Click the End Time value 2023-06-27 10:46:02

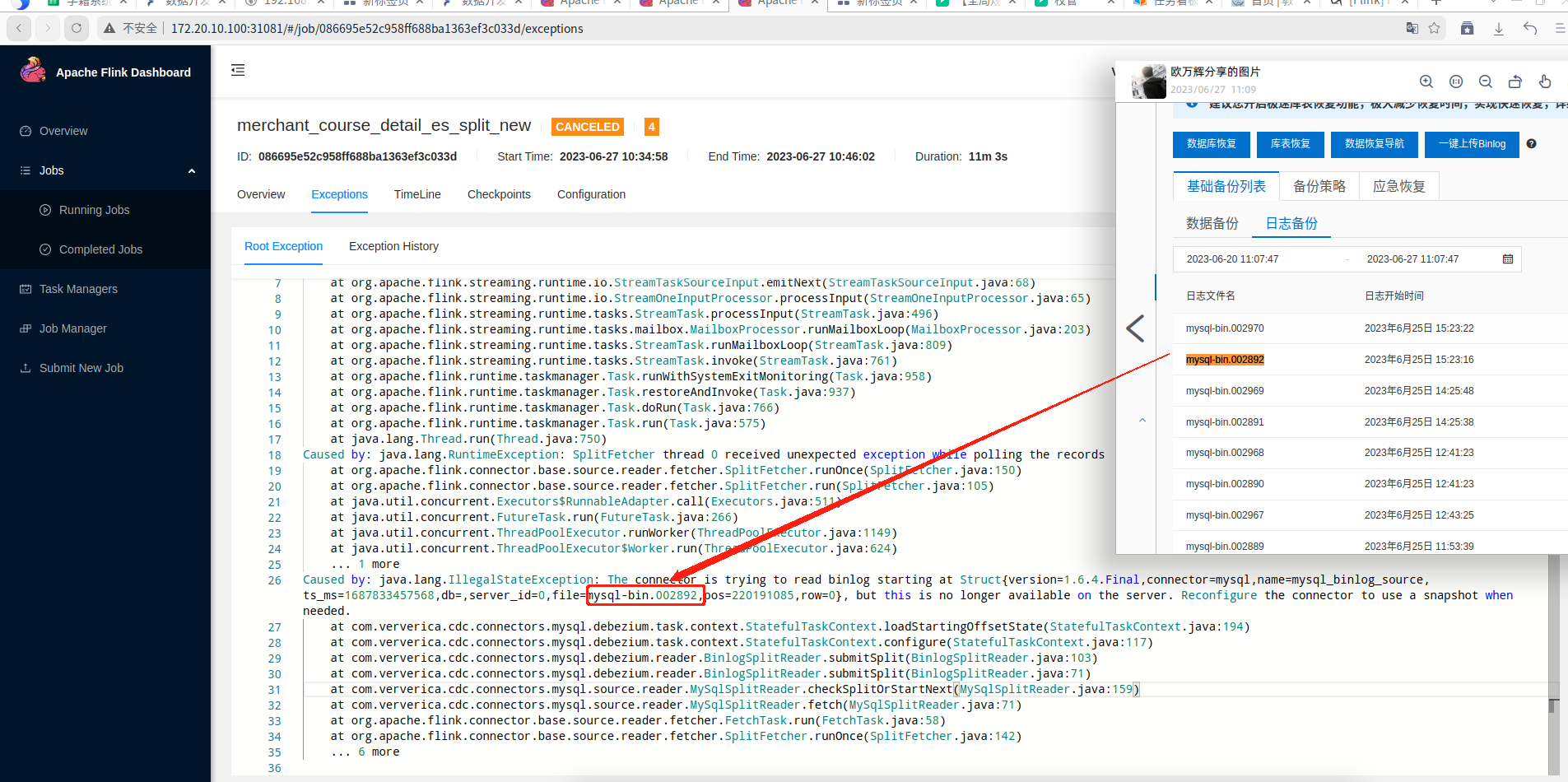click(x=821, y=156)
